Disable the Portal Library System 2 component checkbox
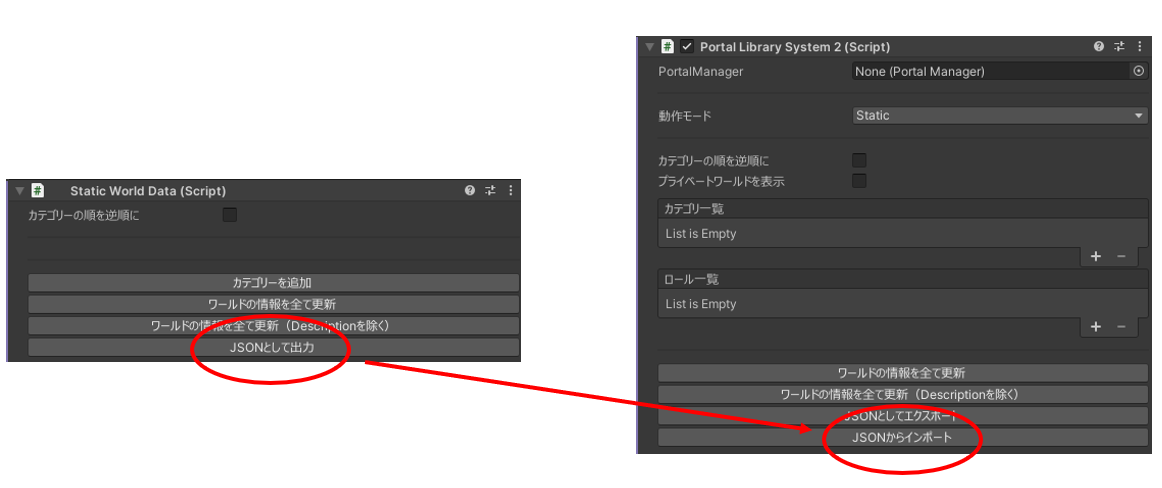This screenshot has height=488, width=1162. pos(687,47)
